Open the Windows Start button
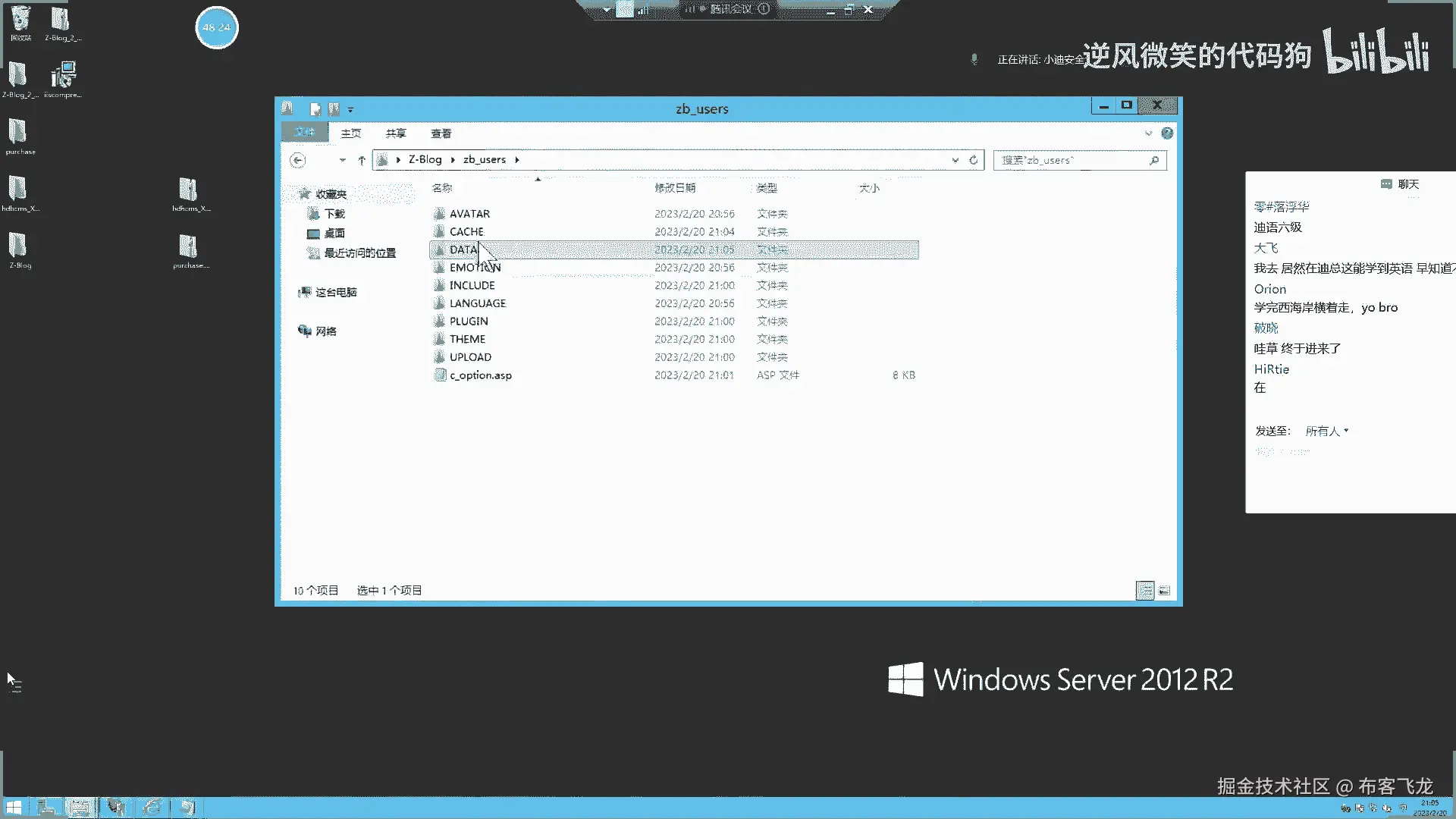Image resolution: width=1456 pixels, height=819 pixels. point(14,808)
